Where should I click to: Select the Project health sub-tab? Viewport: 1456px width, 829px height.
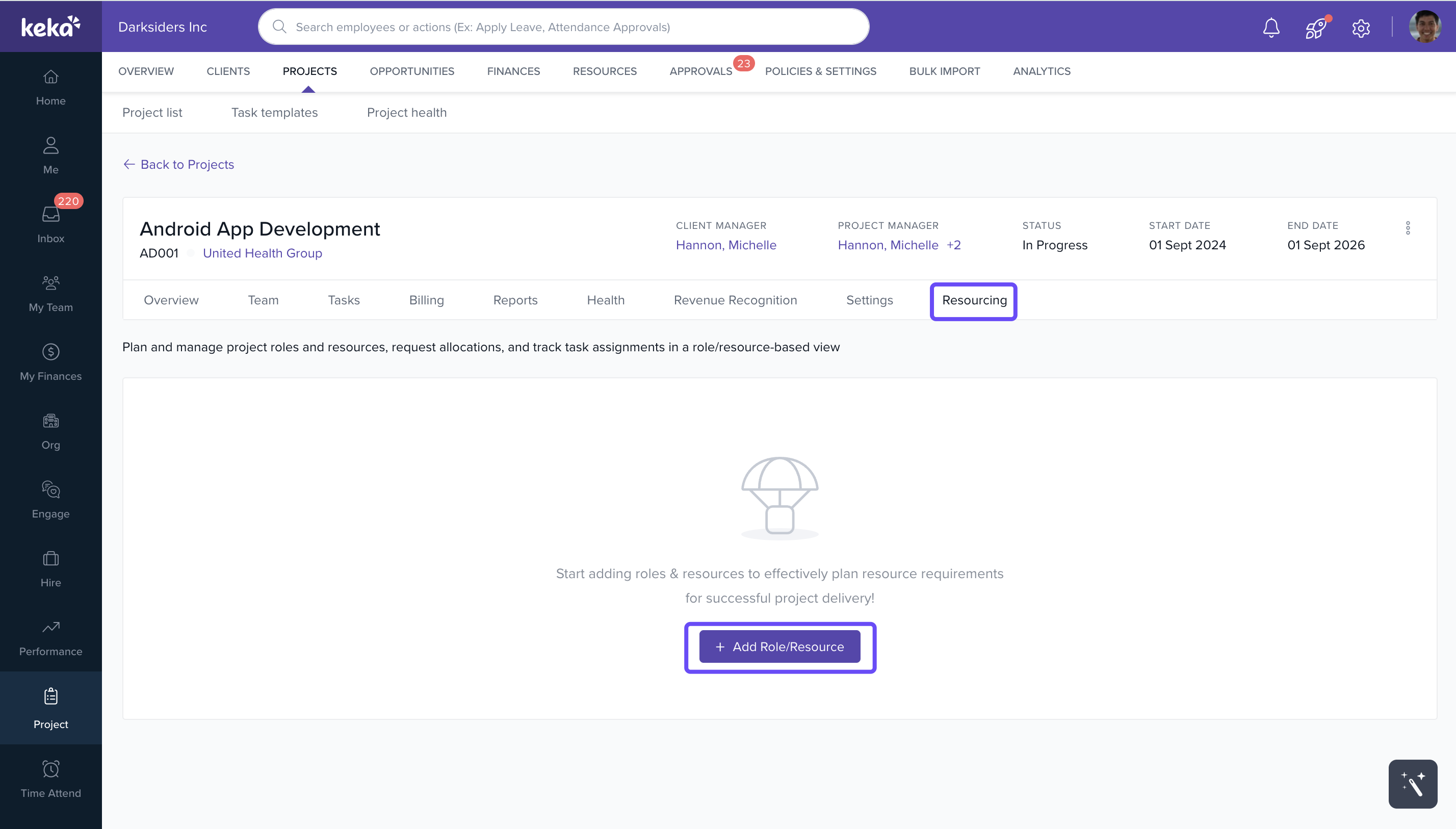tap(406, 112)
